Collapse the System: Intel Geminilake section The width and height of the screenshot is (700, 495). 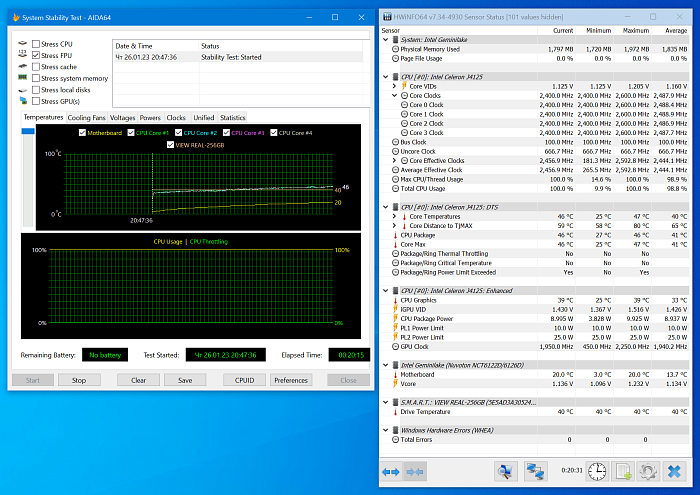[x=386, y=39]
